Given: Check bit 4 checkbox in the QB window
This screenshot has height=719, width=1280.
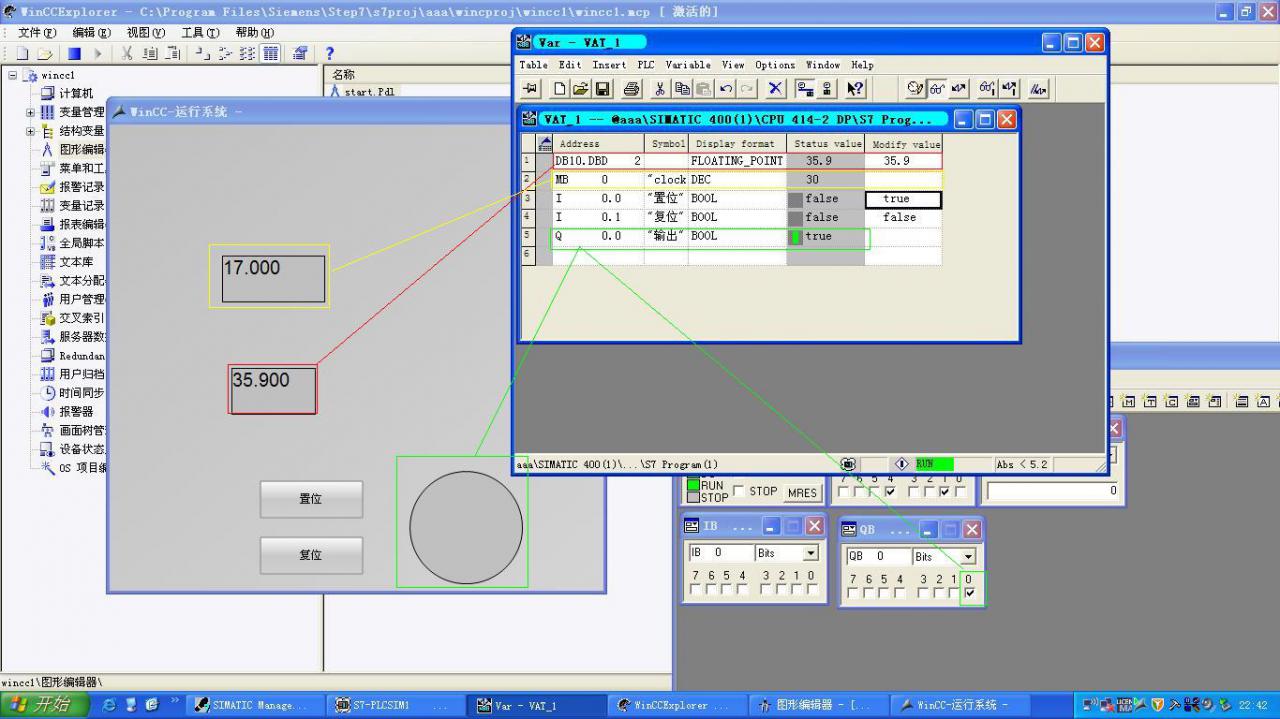Looking at the screenshot, I should coord(900,593).
